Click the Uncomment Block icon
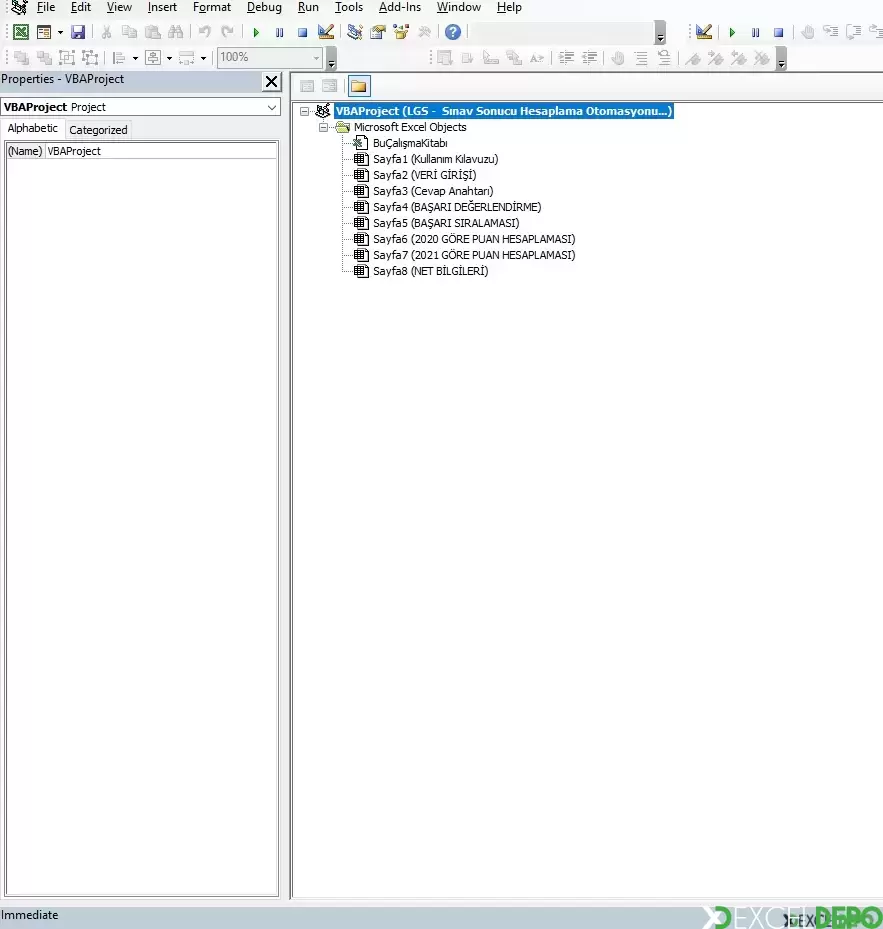Viewport: 883px width, 929px height. tap(664, 57)
